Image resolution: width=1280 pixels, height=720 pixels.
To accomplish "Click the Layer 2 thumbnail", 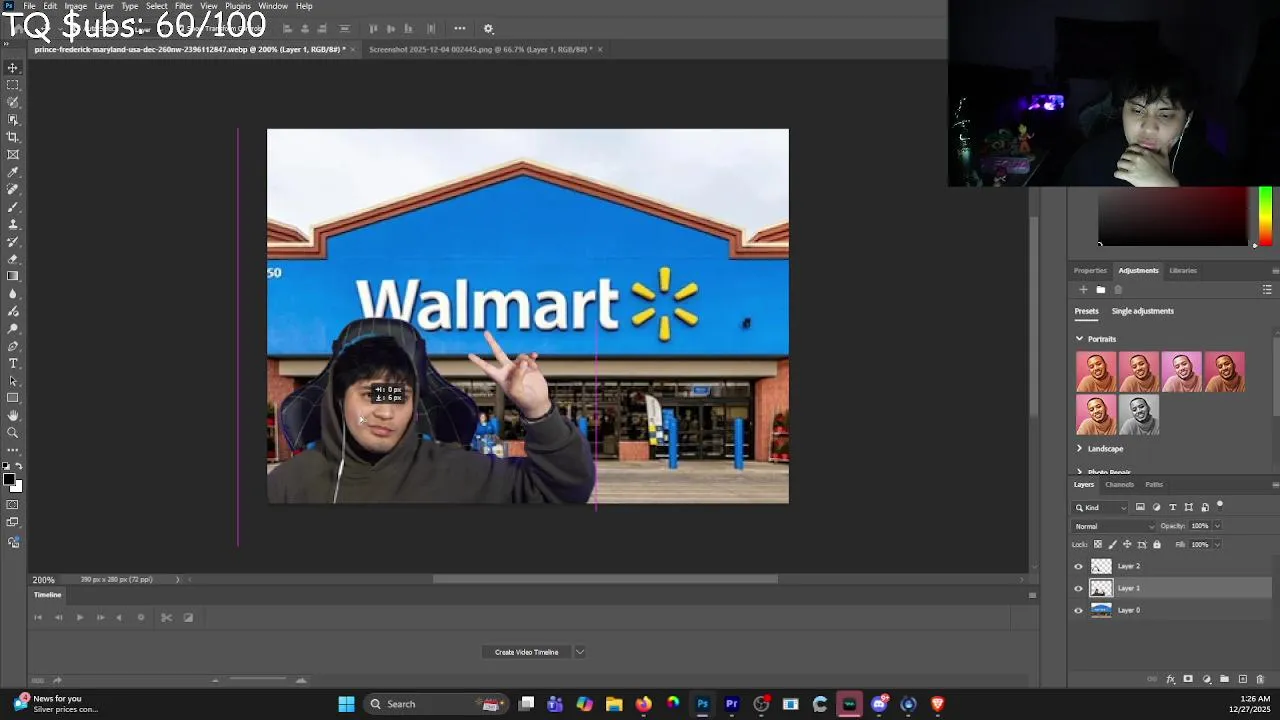I will 1101,566.
